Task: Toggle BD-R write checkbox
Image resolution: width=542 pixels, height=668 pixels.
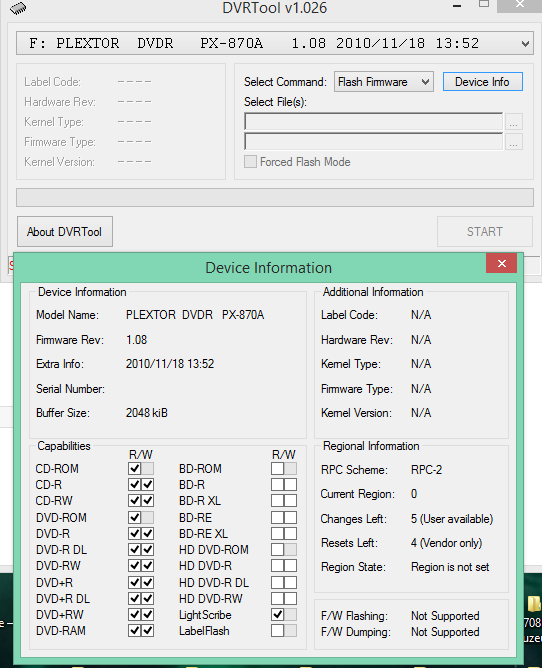Action: click(291, 485)
